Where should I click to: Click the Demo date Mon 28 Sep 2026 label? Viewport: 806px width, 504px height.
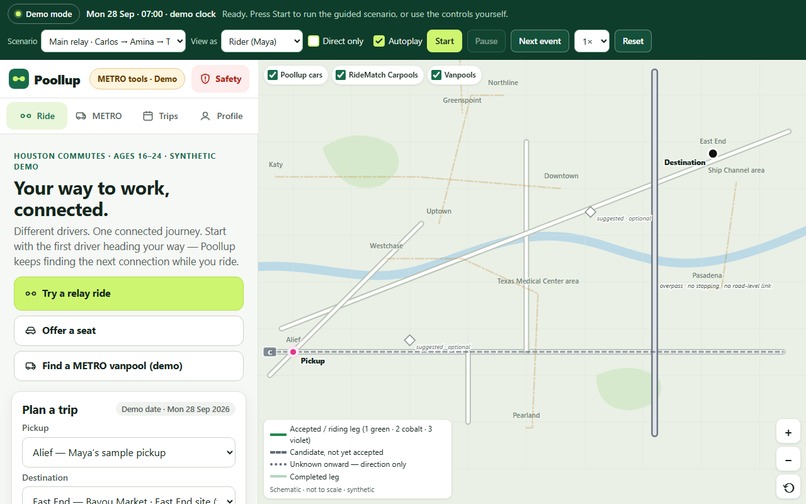pos(176,409)
